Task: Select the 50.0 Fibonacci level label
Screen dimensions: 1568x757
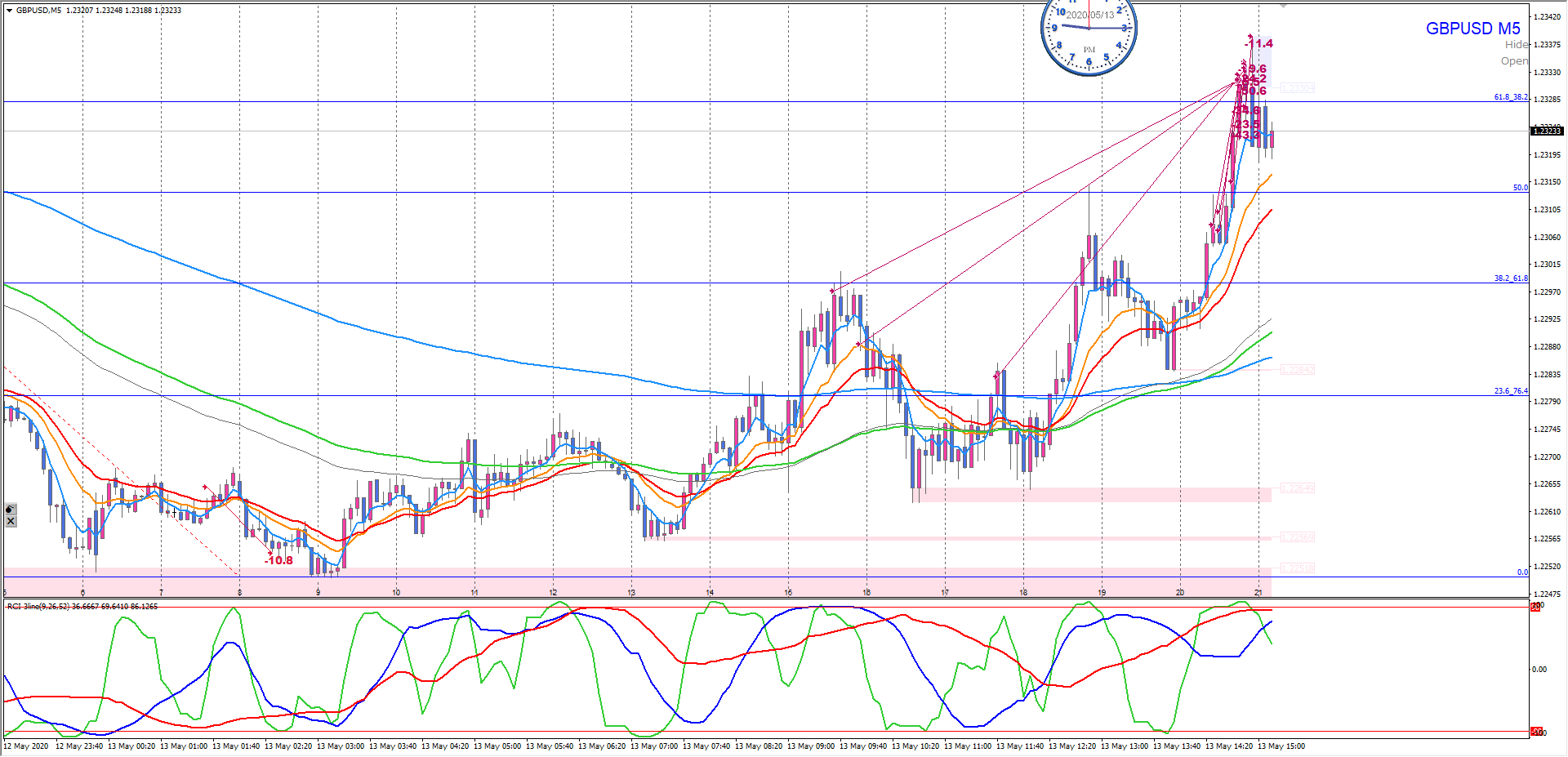Action: [x=1520, y=188]
